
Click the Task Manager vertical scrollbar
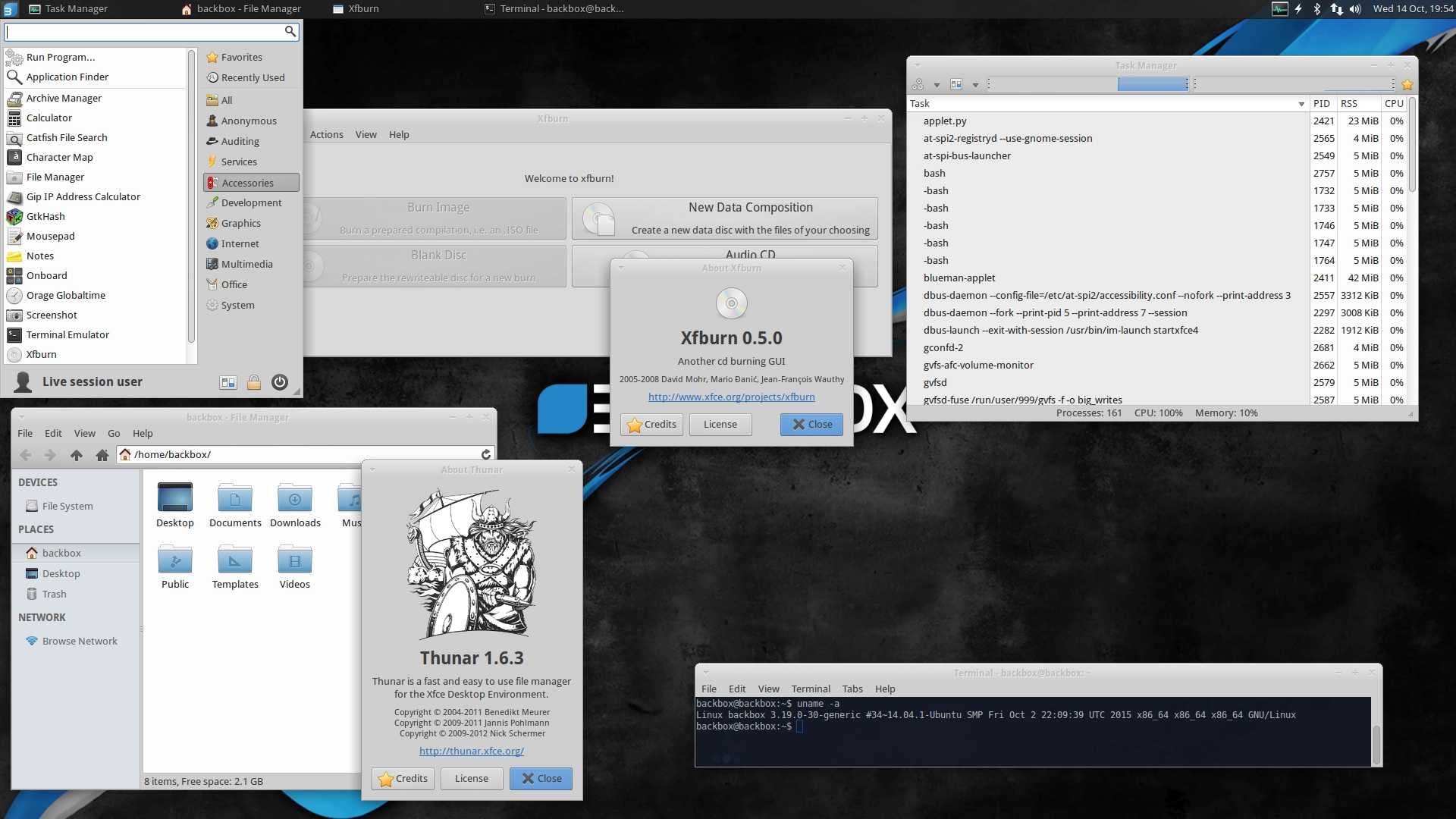[1412, 145]
